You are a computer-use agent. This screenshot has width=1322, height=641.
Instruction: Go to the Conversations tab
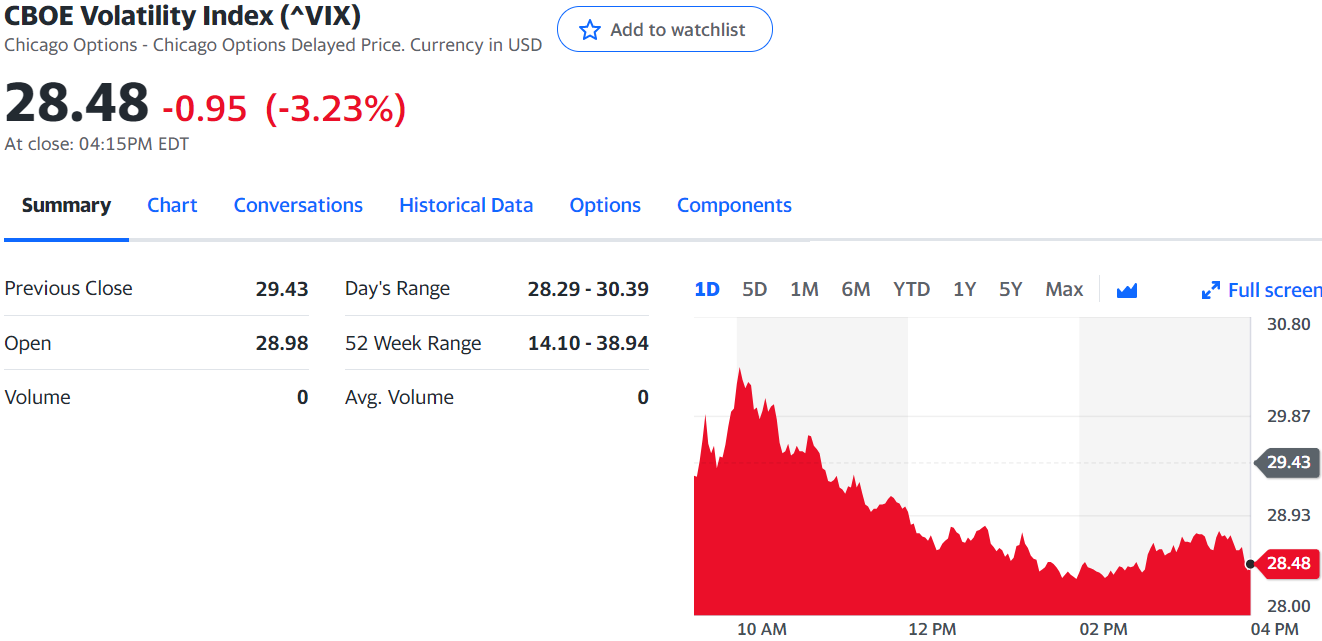pos(298,205)
